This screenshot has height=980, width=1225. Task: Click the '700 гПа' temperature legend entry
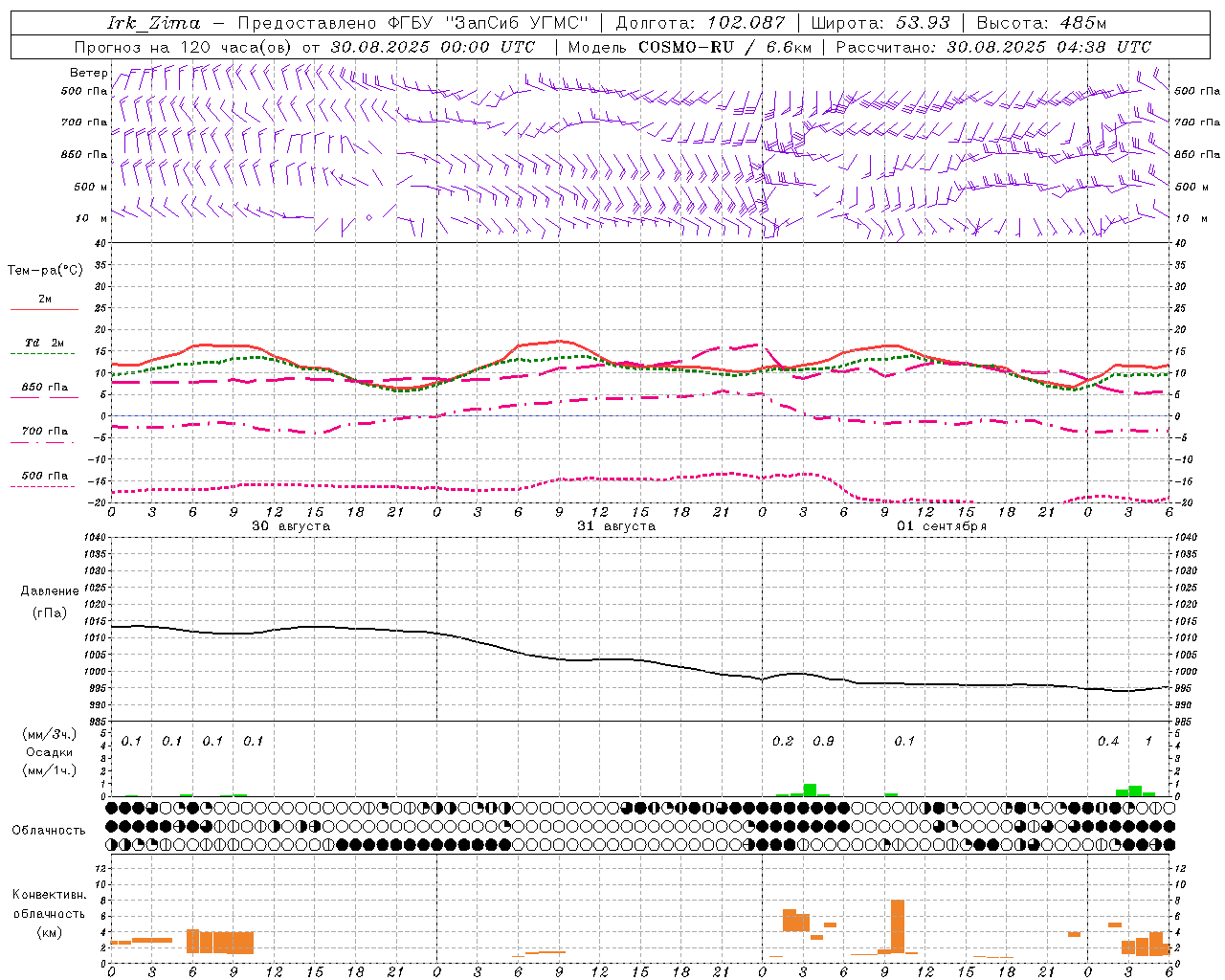(x=44, y=432)
